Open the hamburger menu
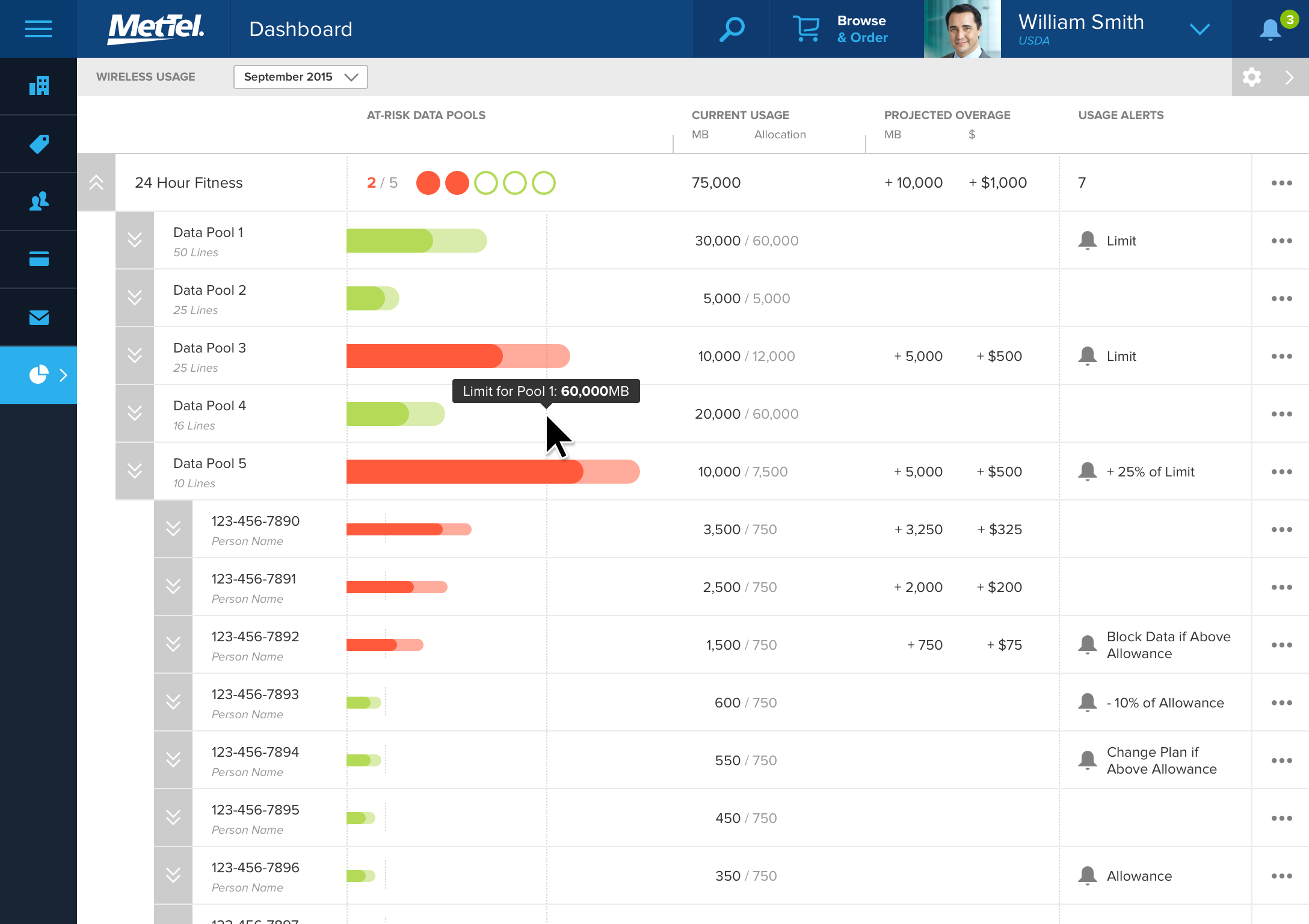The height and width of the screenshot is (924, 1309). click(38, 29)
